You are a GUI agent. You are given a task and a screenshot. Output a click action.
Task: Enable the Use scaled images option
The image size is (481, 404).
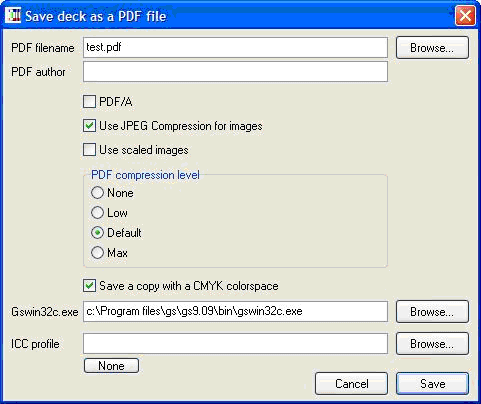tap(89, 150)
